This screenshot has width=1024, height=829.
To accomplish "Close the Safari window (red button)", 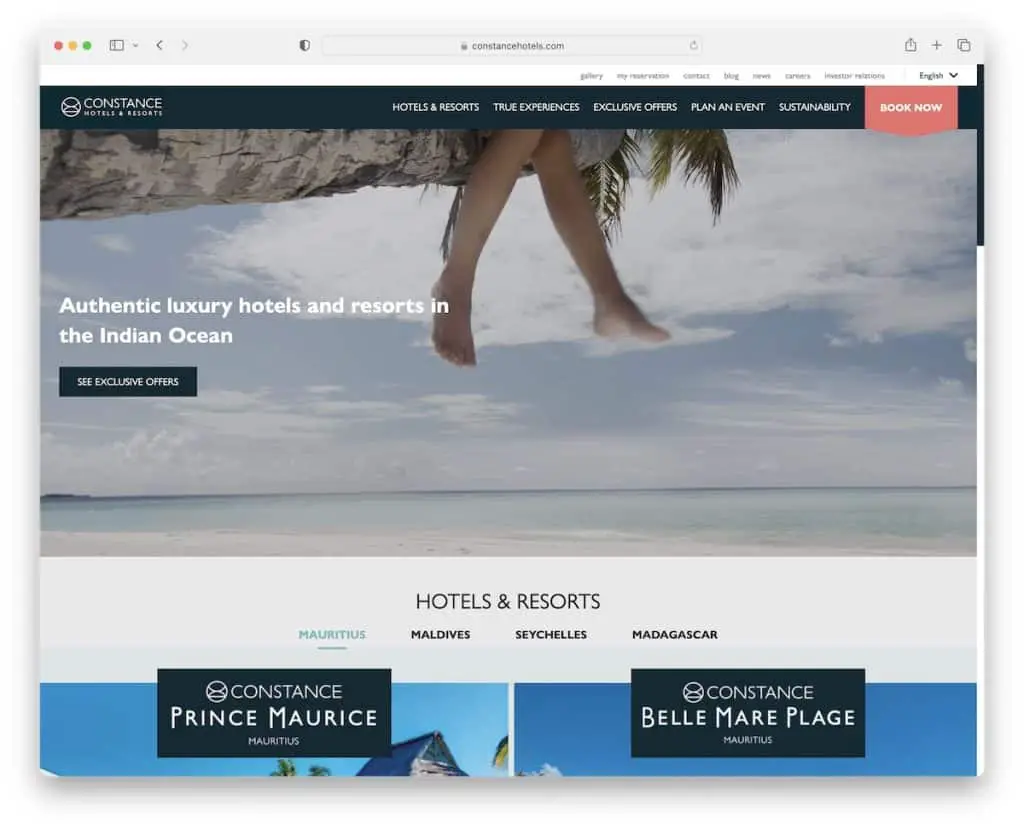I will tap(59, 45).
